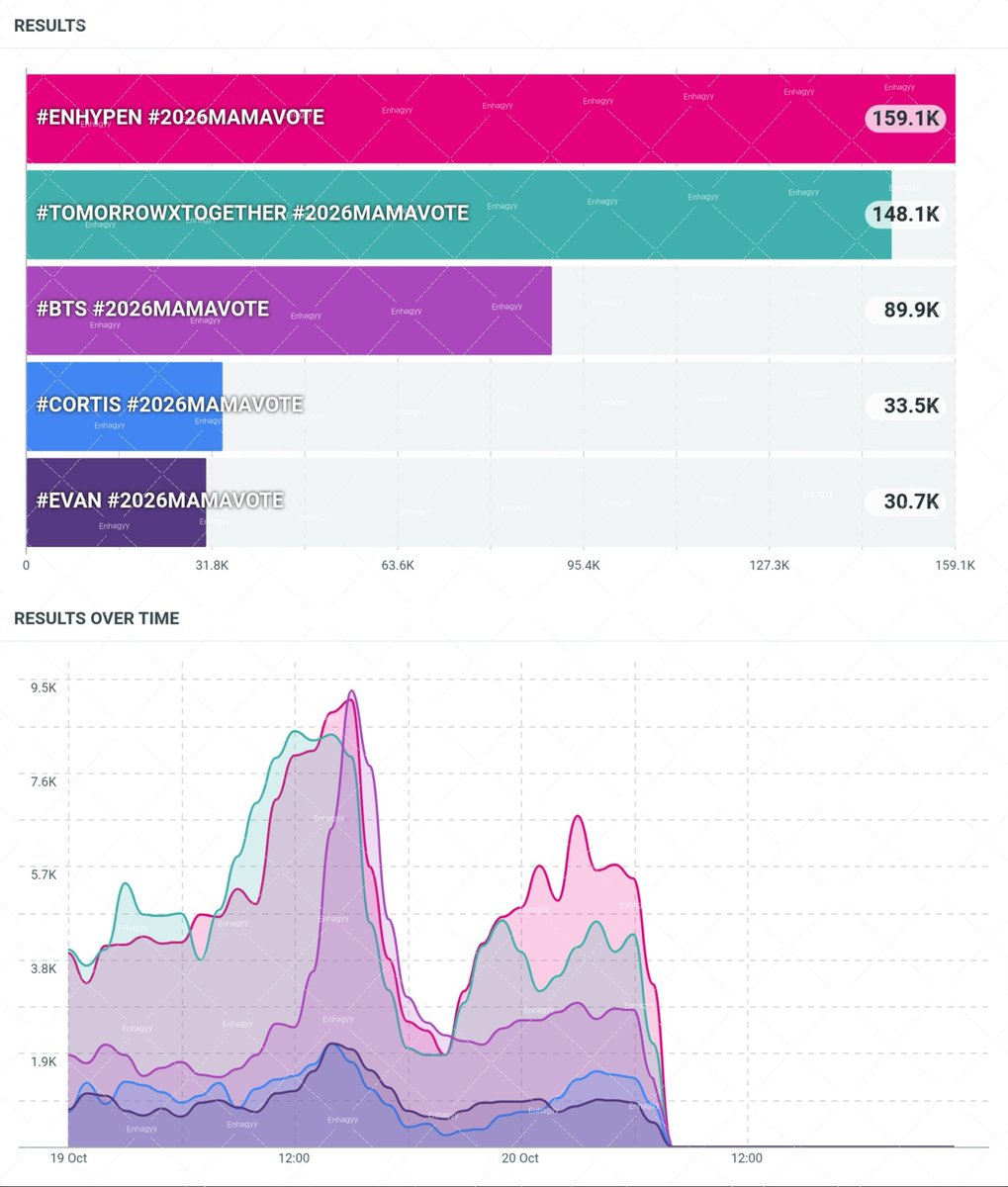Click the 19 Oct timeline label
Viewport: 1008px width, 1187px height.
coord(68,1158)
